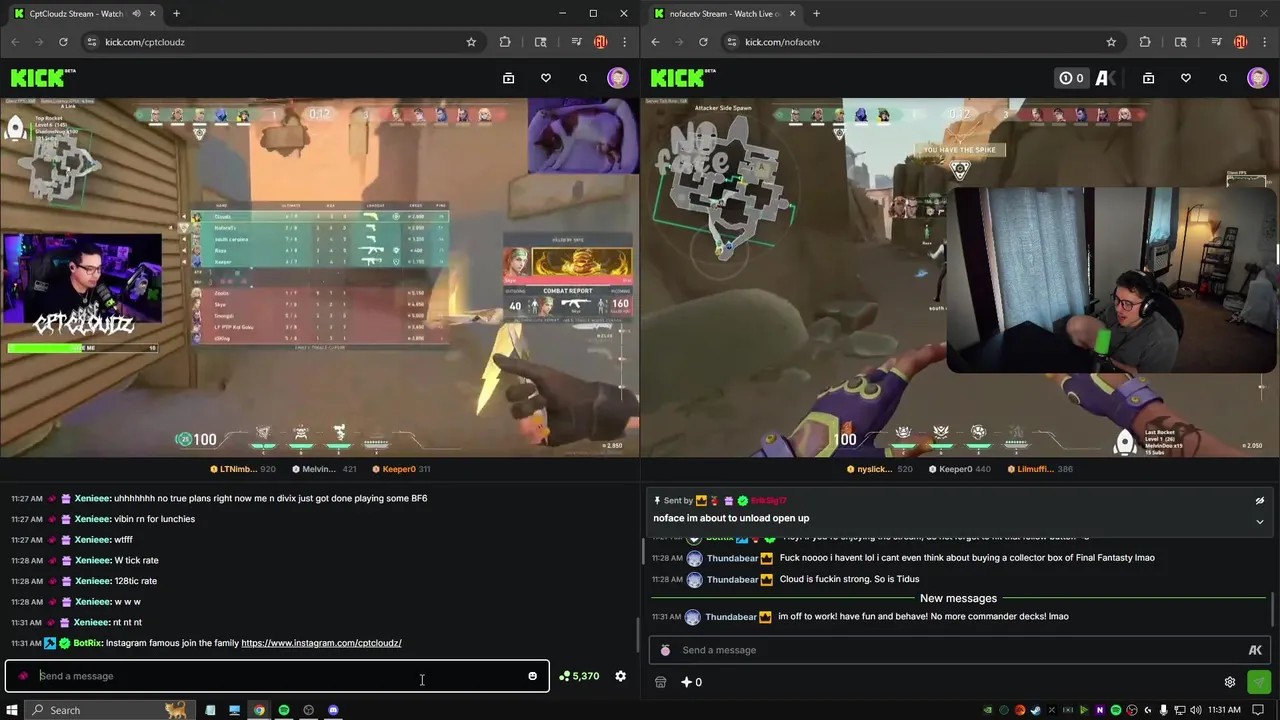
Task: Open the extensions puzzle icon in nofacetv window
Action: [x=1145, y=42]
